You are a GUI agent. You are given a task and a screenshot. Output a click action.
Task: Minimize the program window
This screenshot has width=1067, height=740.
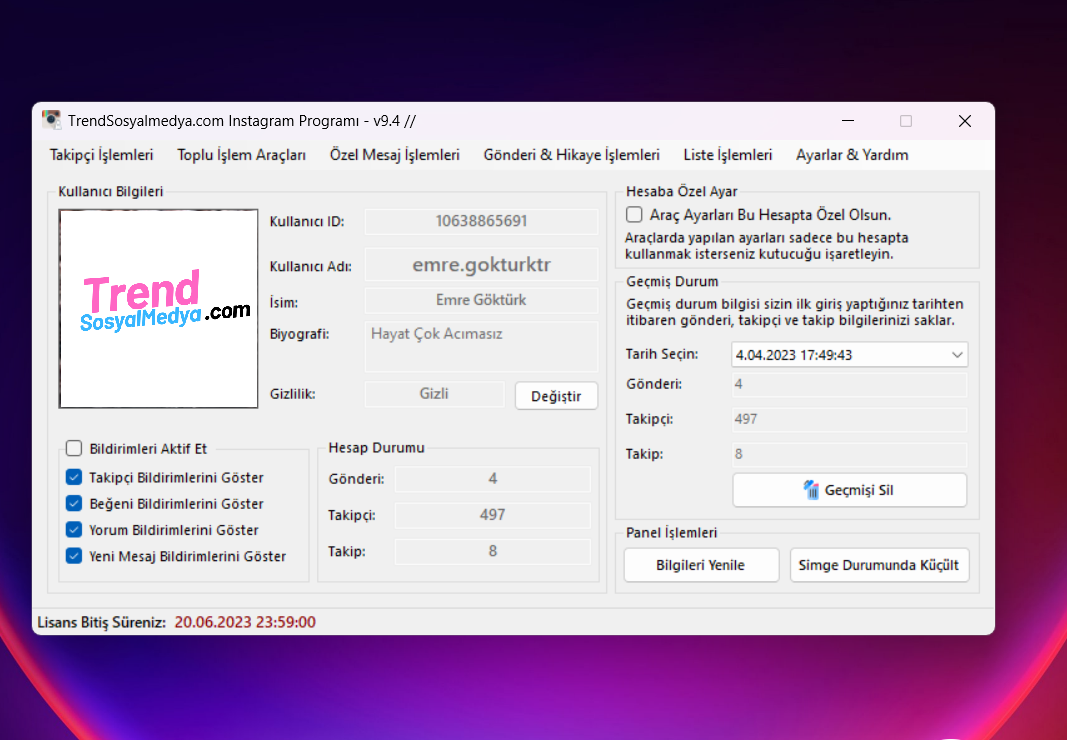point(847,121)
